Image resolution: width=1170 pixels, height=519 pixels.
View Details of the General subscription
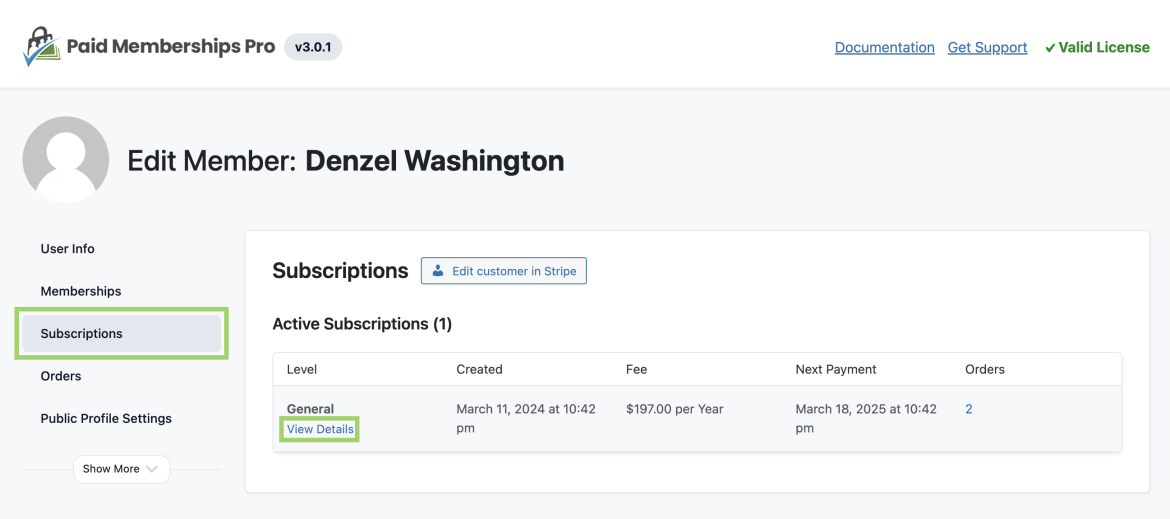(320, 429)
